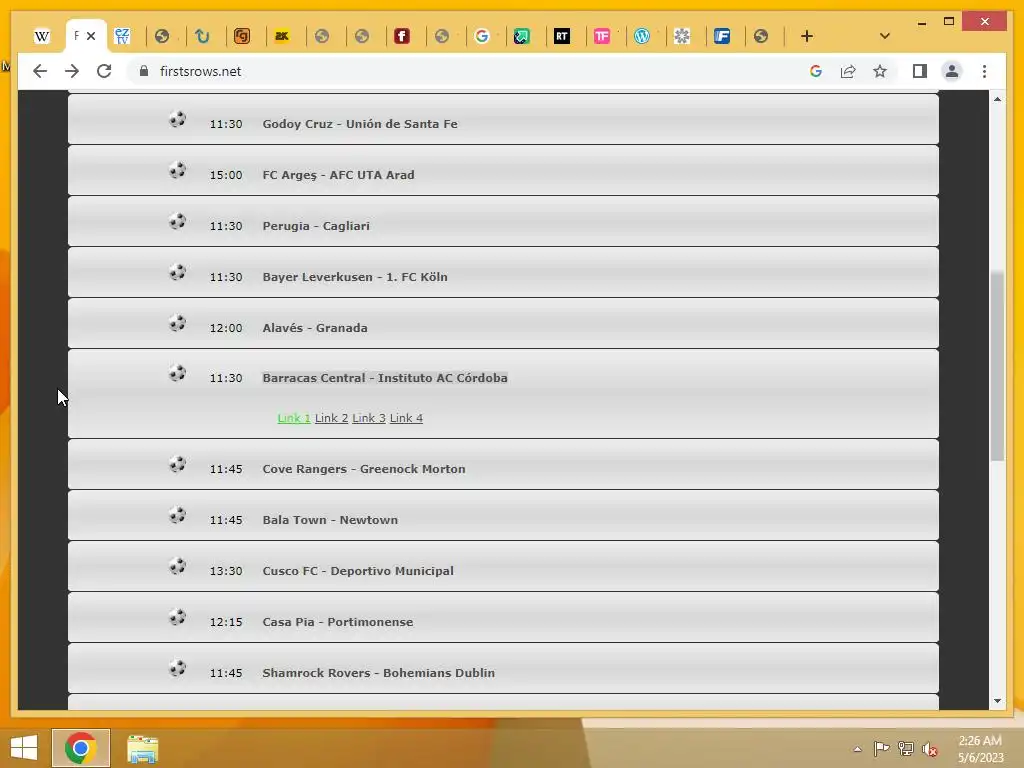Bookmark this page with the star icon
The height and width of the screenshot is (768, 1024).
880,71
